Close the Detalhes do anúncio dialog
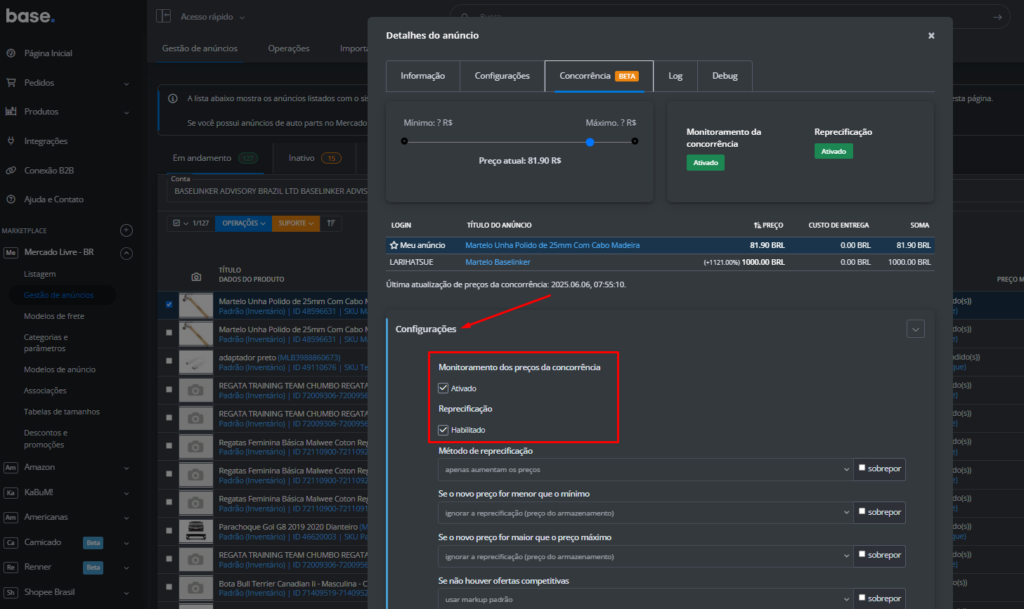This screenshot has width=1024, height=609. click(931, 35)
